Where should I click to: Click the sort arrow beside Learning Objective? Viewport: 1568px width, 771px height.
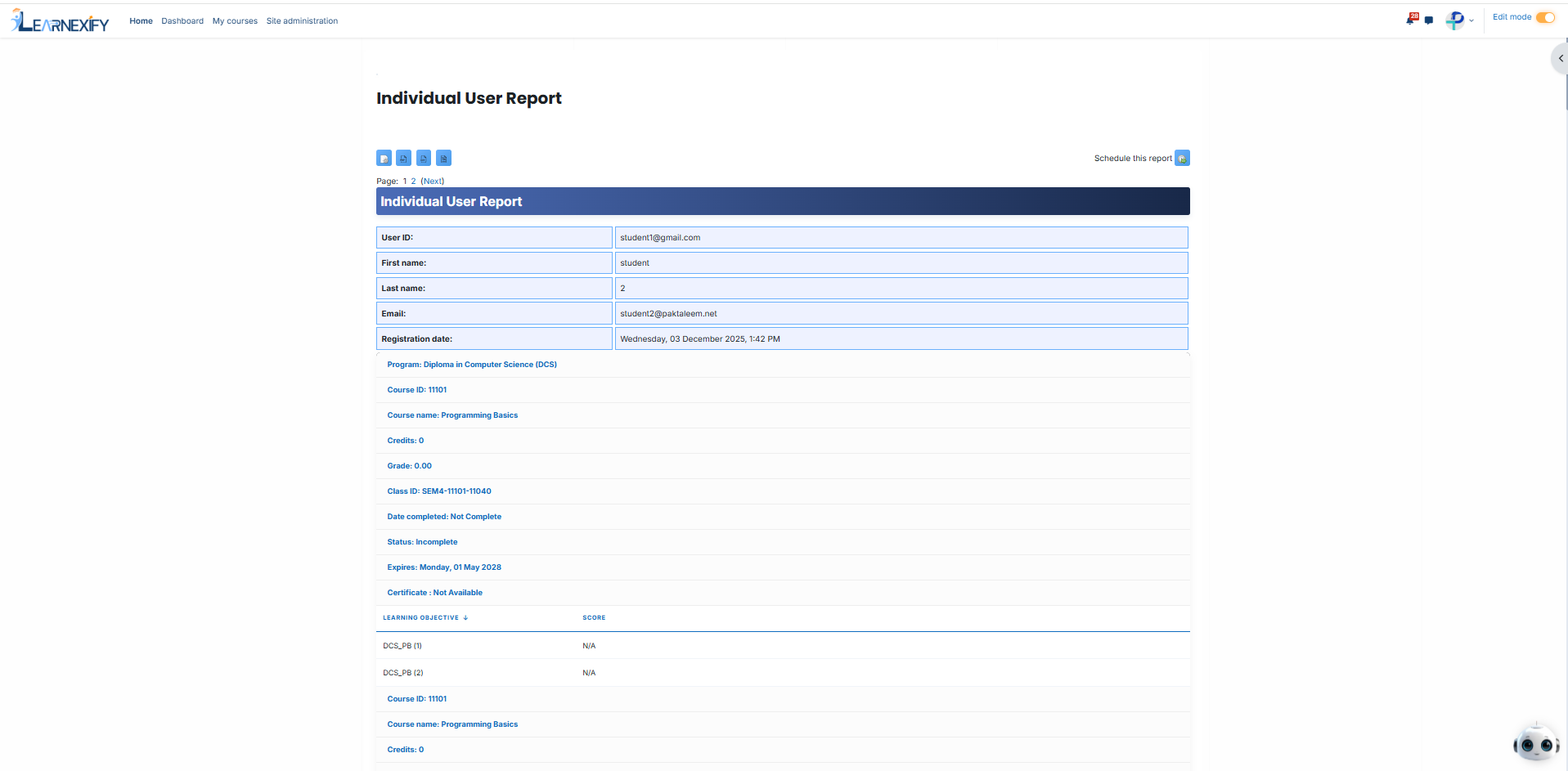pos(465,618)
